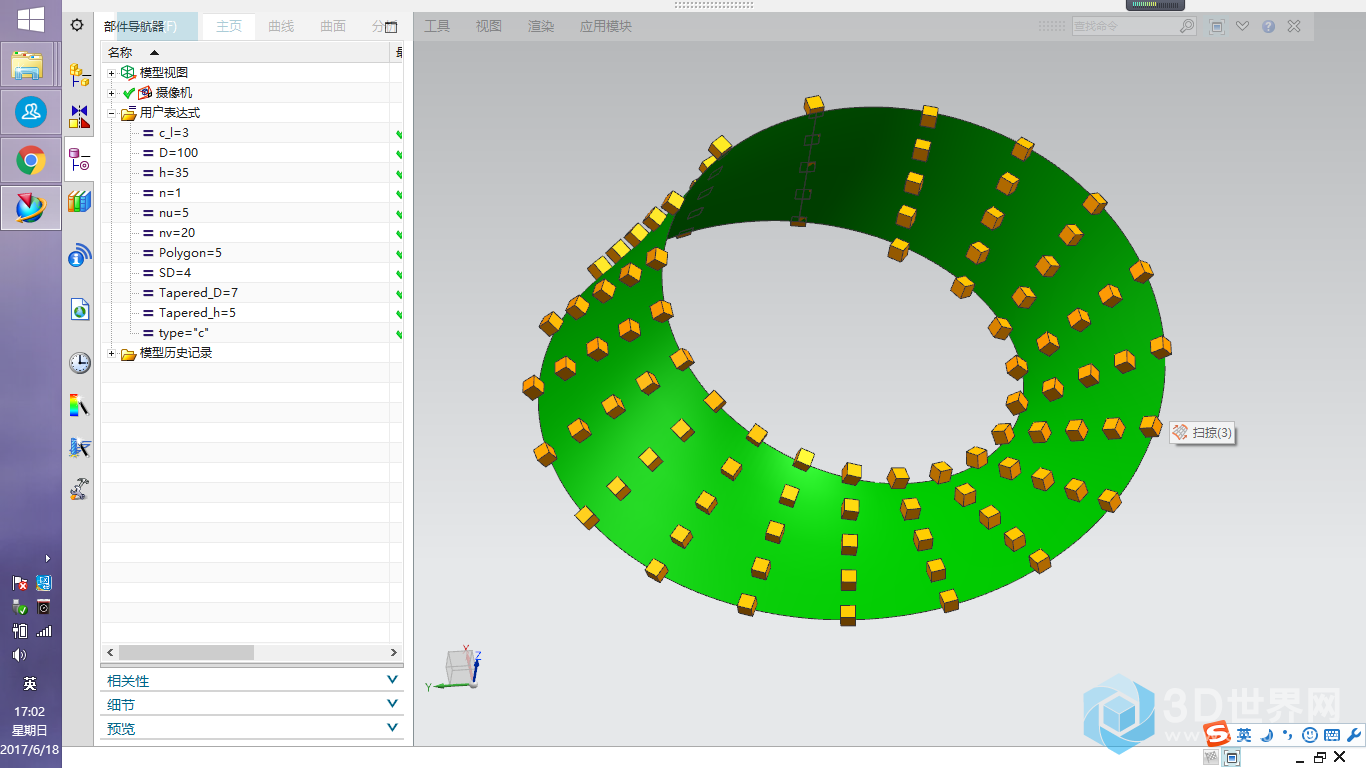Switch to the 视图 tab
Screen dimensions: 1366x768
tap(489, 26)
